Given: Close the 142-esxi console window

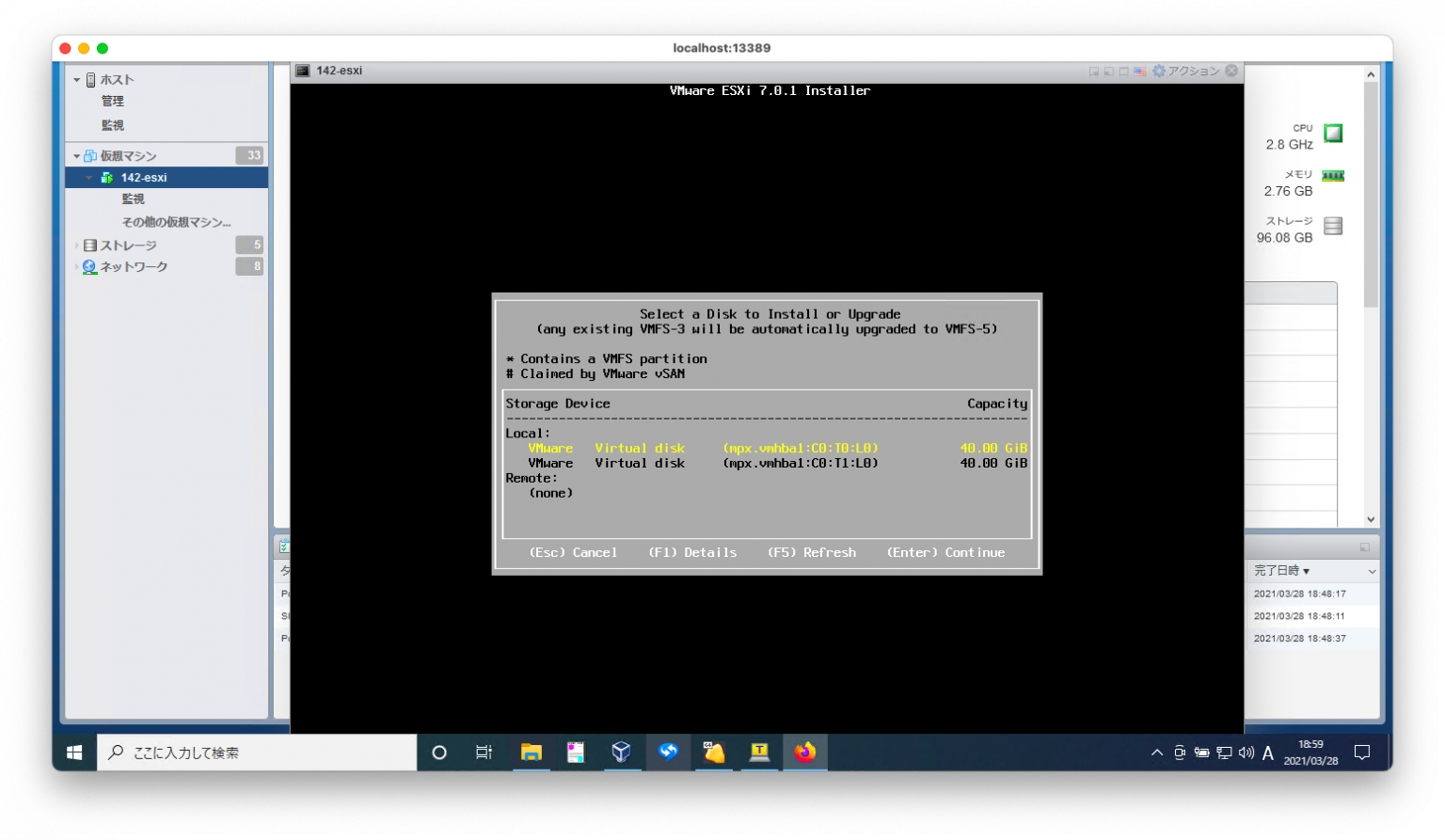Looking at the screenshot, I should coord(1231,71).
